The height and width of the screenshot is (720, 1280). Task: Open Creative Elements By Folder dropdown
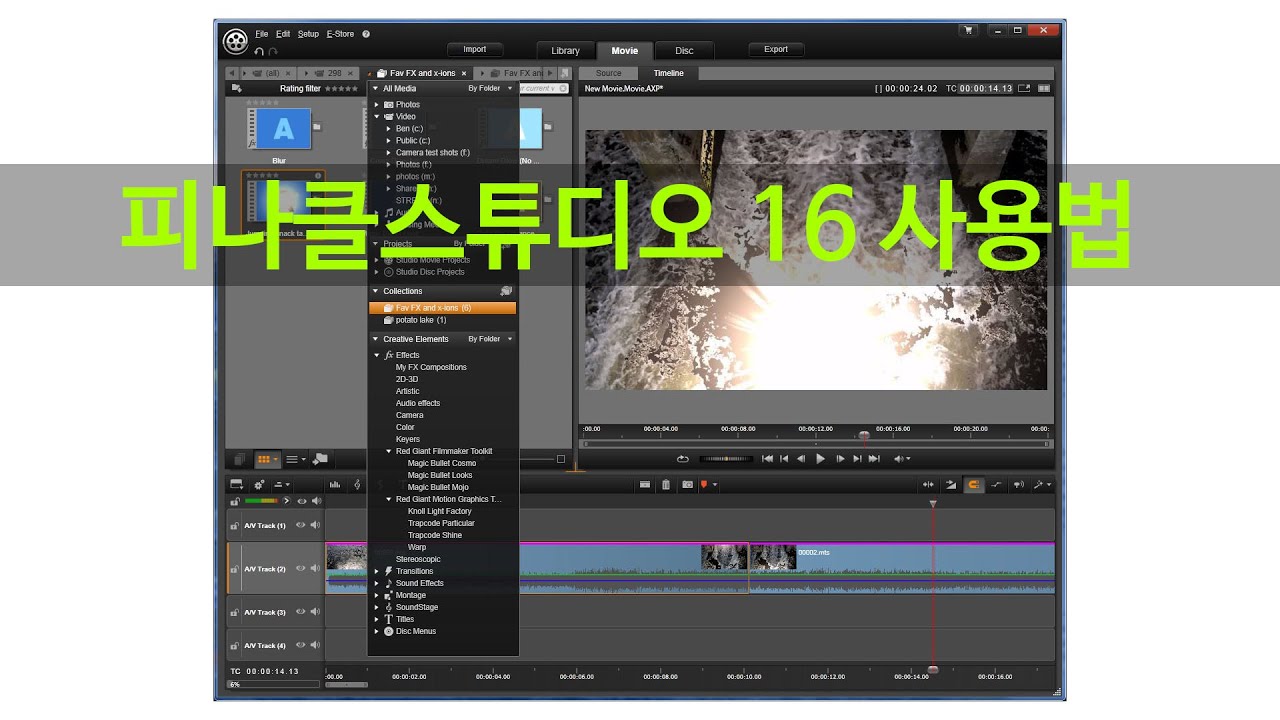pos(490,339)
